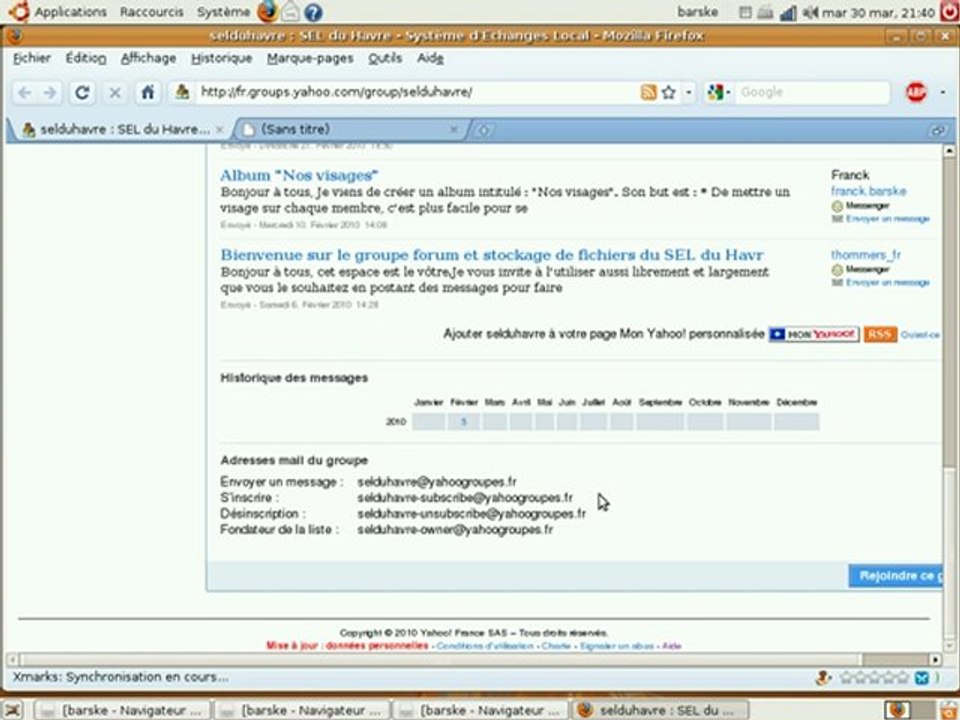Subscribe via the RSS feed icon in address bar
Screen dimensions: 960x720
click(x=648, y=92)
